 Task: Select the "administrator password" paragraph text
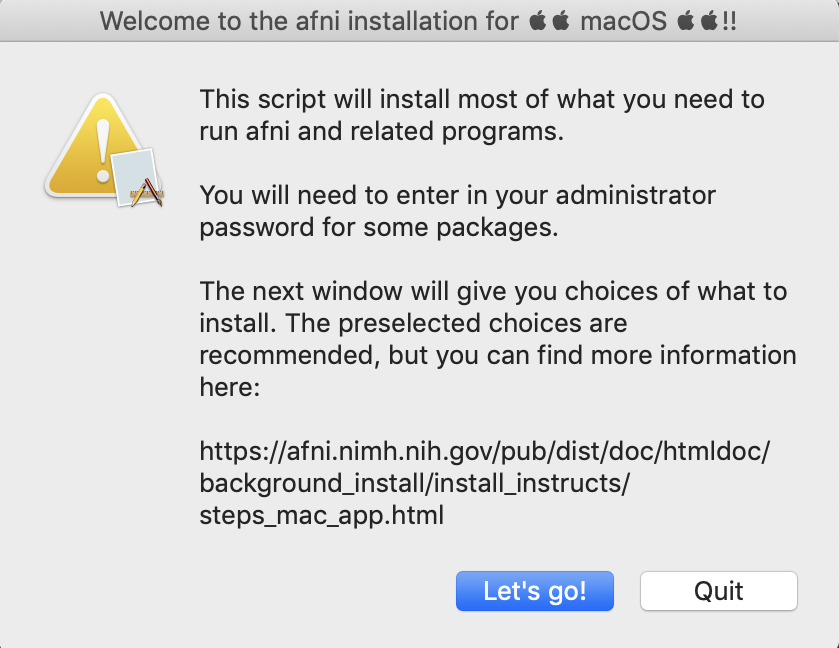[x=458, y=211]
